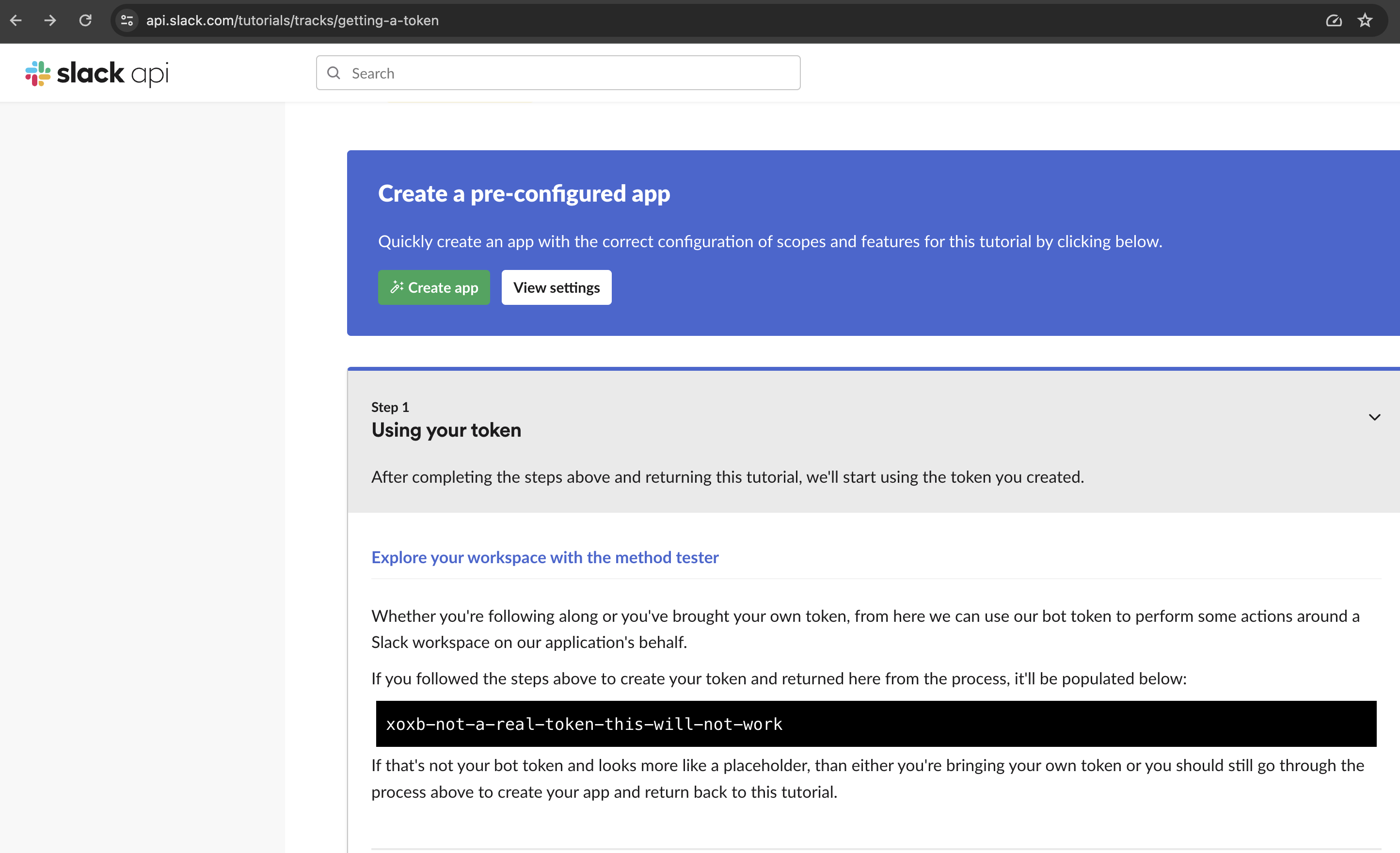This screenshot has height=853, width=1400.
Task: Click the xoxb placeholder token code block
Action: tap(876, 724)
